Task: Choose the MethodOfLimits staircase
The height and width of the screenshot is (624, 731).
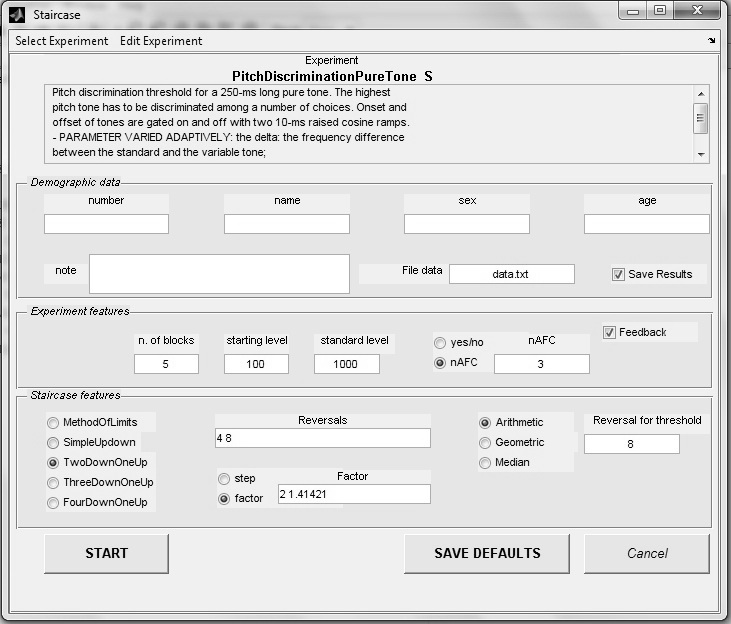Action: tap(53, 423)
